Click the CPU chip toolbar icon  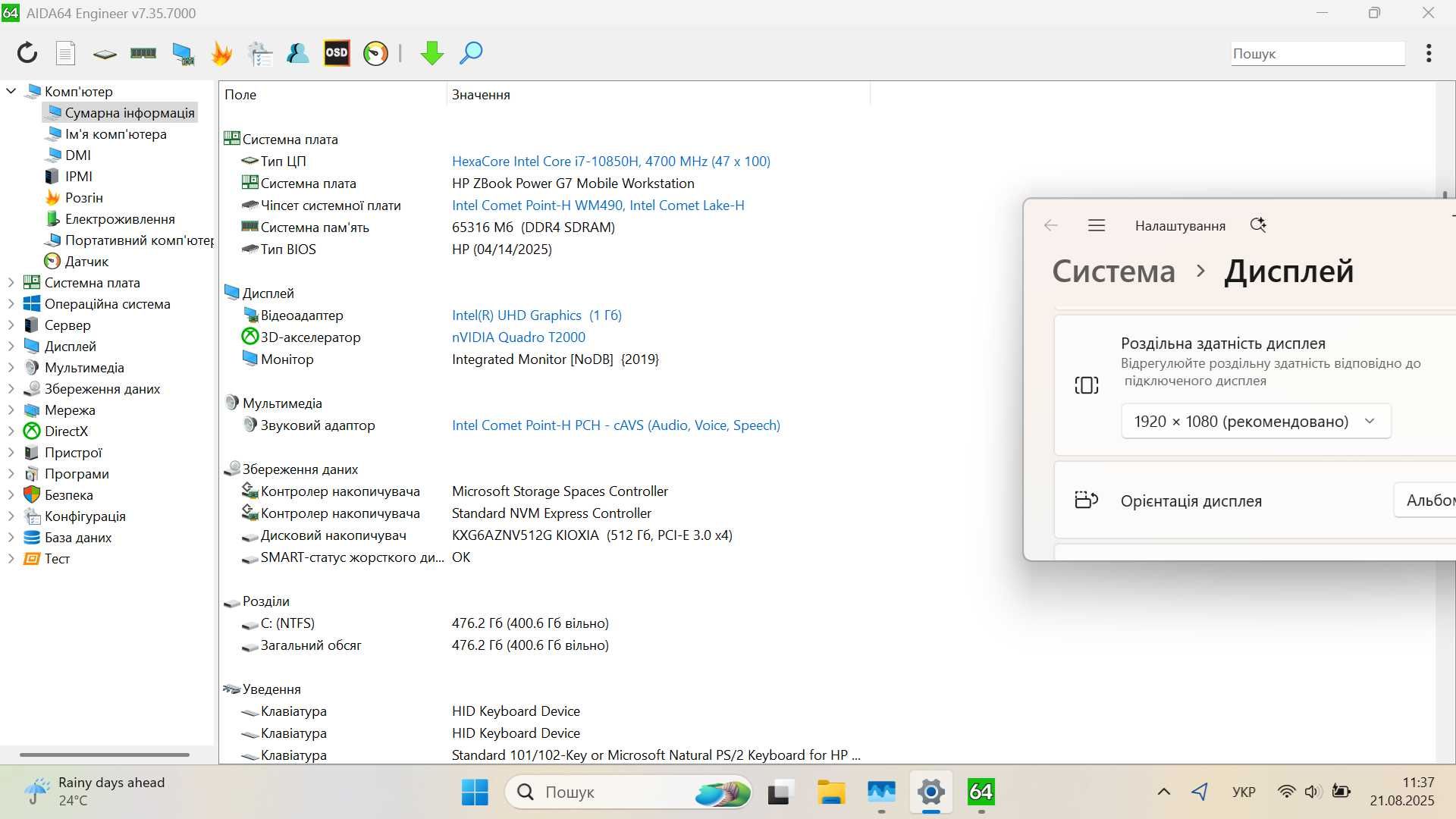click(x=105, y=54)
